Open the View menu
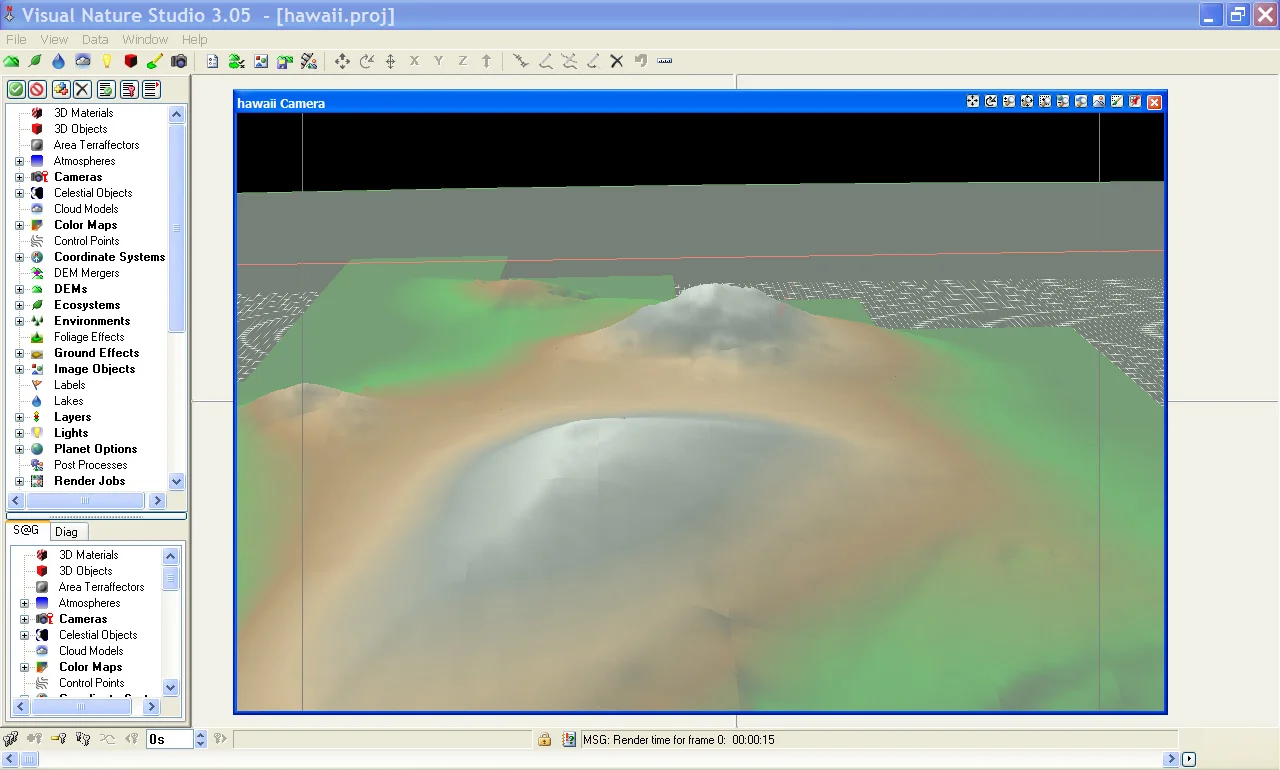Image resolution: width=1280 pixels, height=770 pixels. pyautogui.click(x=54, y=39)
